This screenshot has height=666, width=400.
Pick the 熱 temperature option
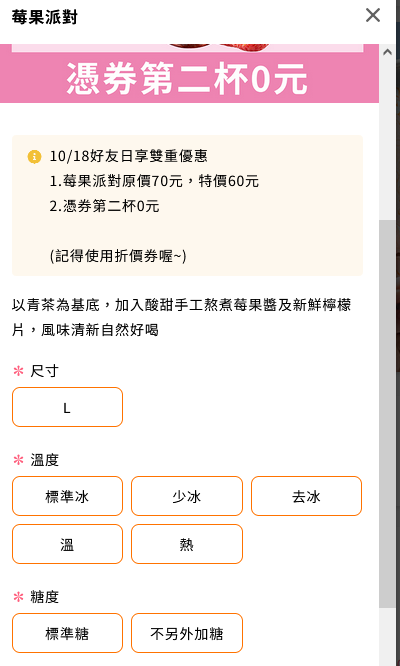click(x=187, y=544)
